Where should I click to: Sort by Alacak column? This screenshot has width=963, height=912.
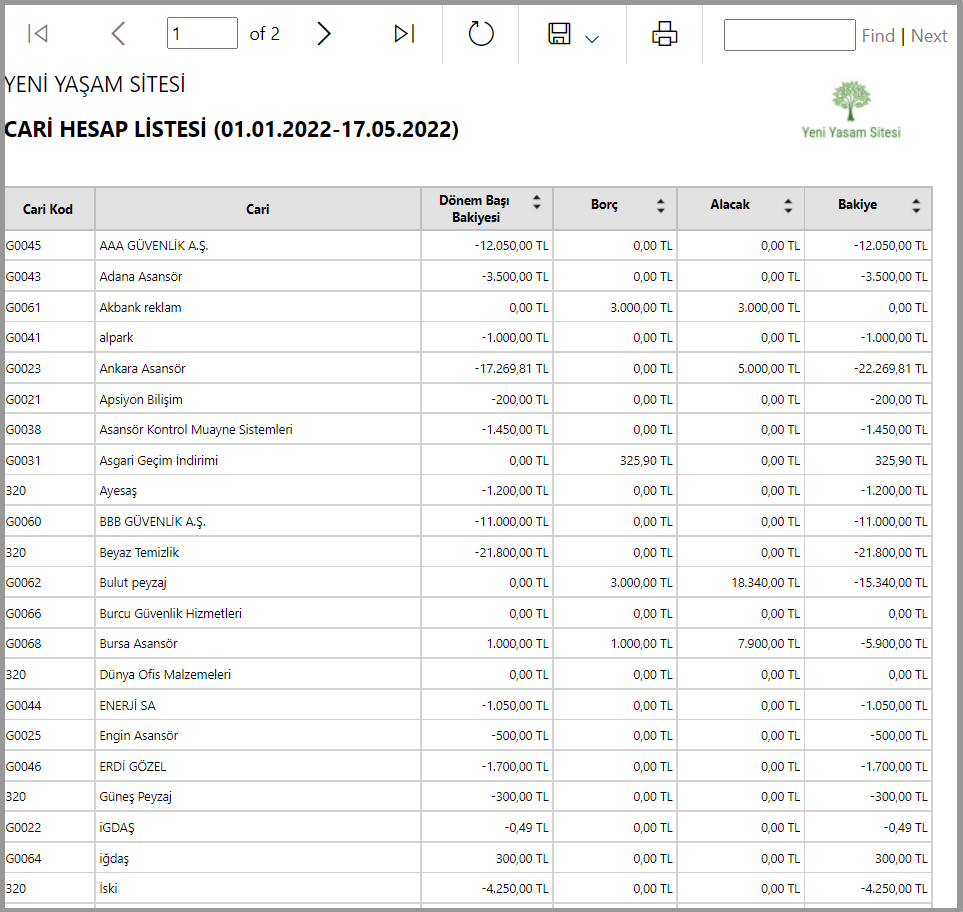[x=788, y=206]
